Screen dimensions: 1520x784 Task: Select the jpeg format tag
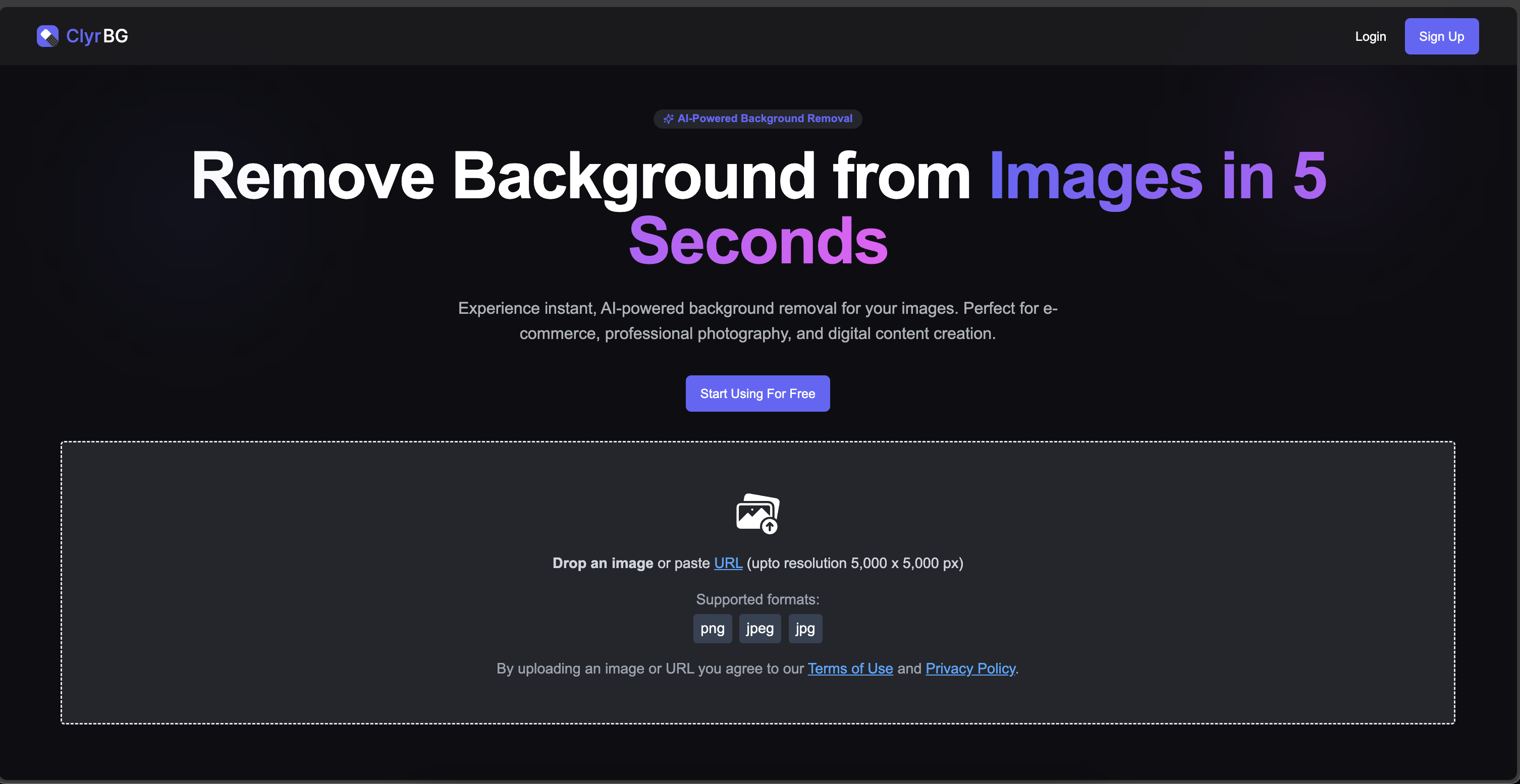click(759, 628)
